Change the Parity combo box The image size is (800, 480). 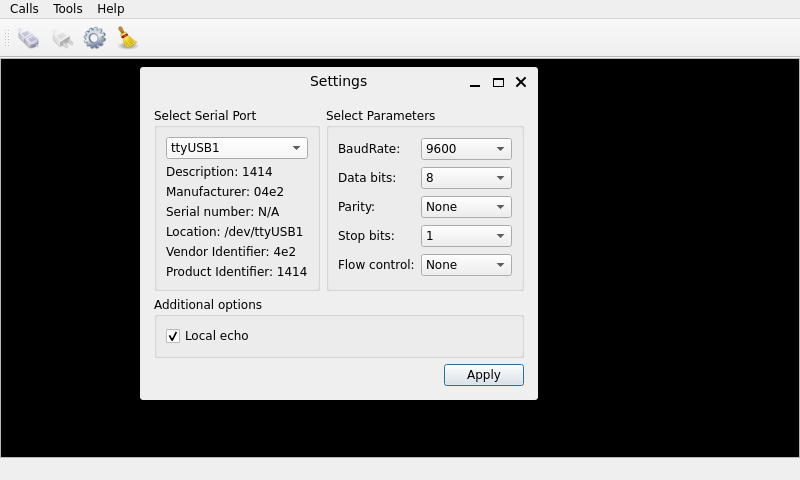[x=466, y=207]
